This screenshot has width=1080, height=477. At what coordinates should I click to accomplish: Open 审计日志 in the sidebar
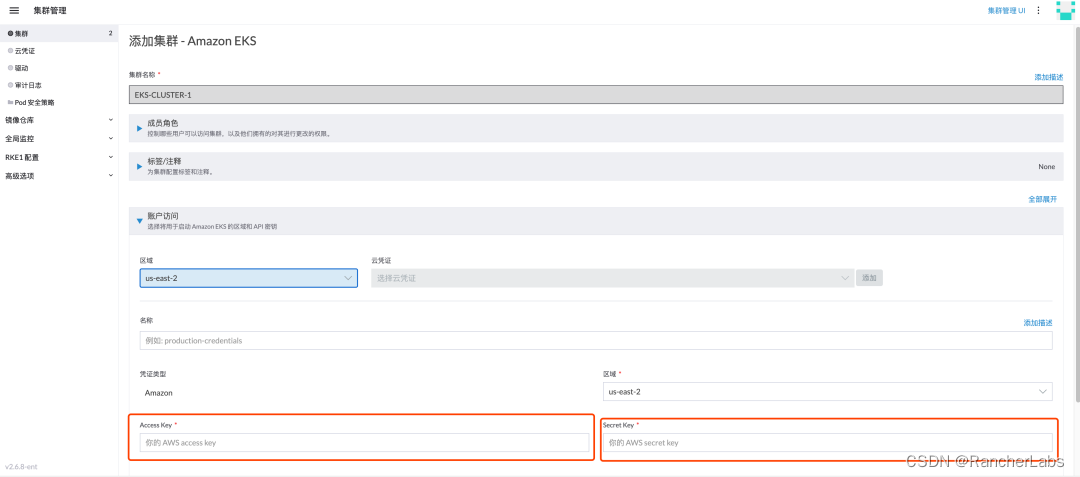point(28,85)
